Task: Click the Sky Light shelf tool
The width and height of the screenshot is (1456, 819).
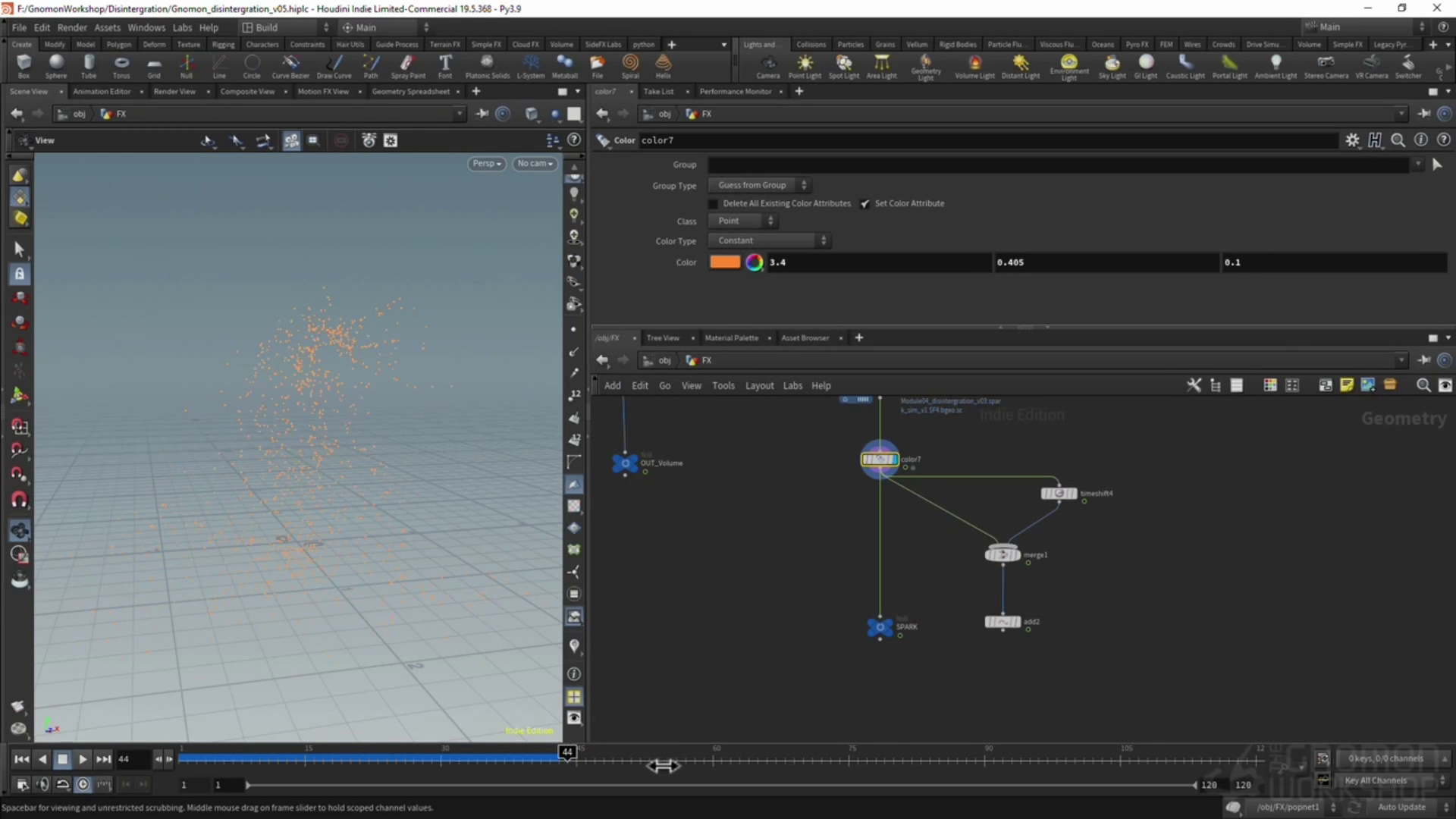Action: 1112,65
